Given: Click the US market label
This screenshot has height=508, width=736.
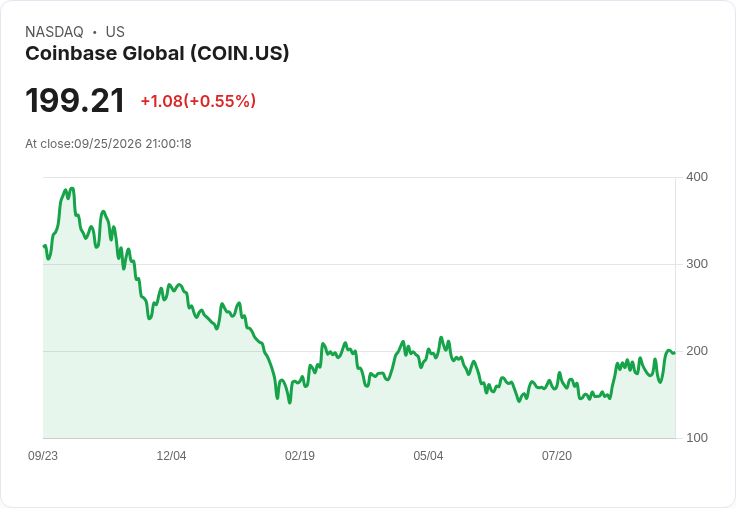Looking at the screenshot, I should coord(115,32).
